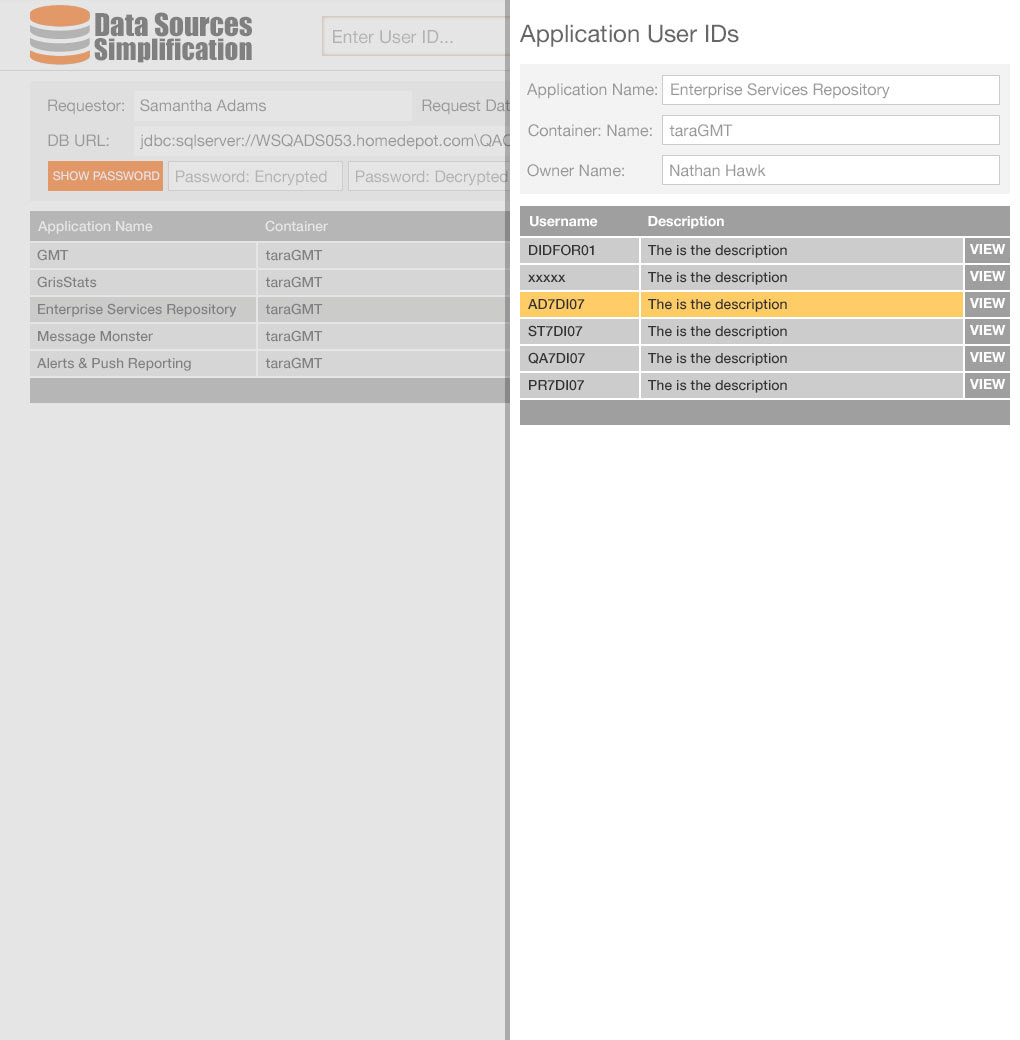Click the Enter User ID search field
Viewport: 1020px width, 1040px height.
(x=415, y=36)
